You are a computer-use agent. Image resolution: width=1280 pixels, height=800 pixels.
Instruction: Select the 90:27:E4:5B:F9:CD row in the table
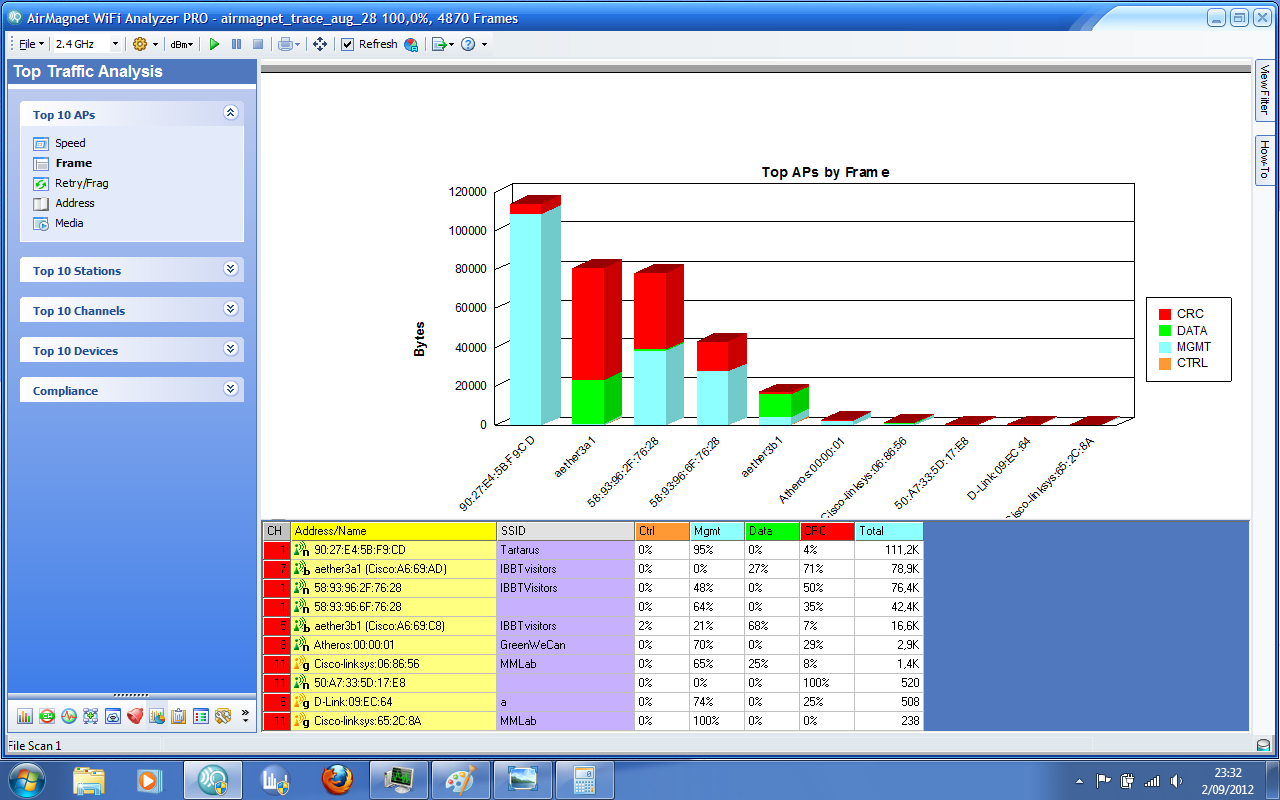pyautogui.click(x=592, y=550)
